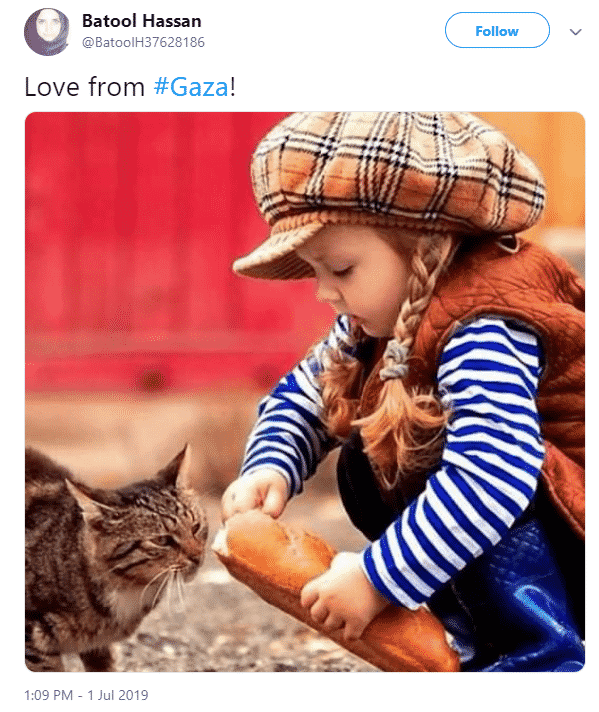Open the @BatoolH37628186 handle link
Viewport: 599px width, 712px height.
(143, 42)
